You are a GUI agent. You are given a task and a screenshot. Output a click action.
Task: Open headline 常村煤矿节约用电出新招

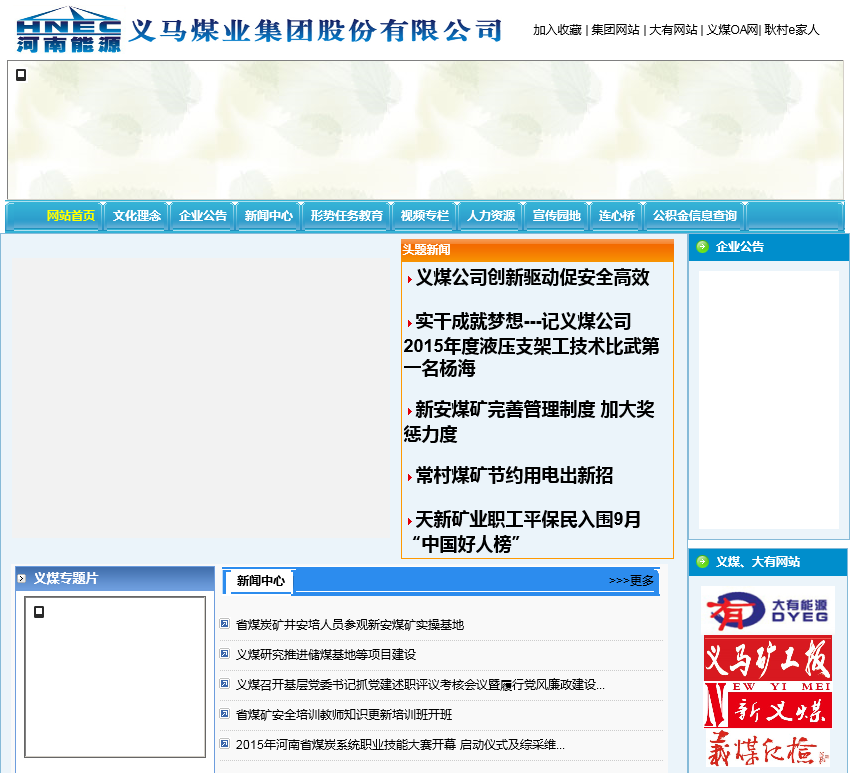(x=514, y=475)
